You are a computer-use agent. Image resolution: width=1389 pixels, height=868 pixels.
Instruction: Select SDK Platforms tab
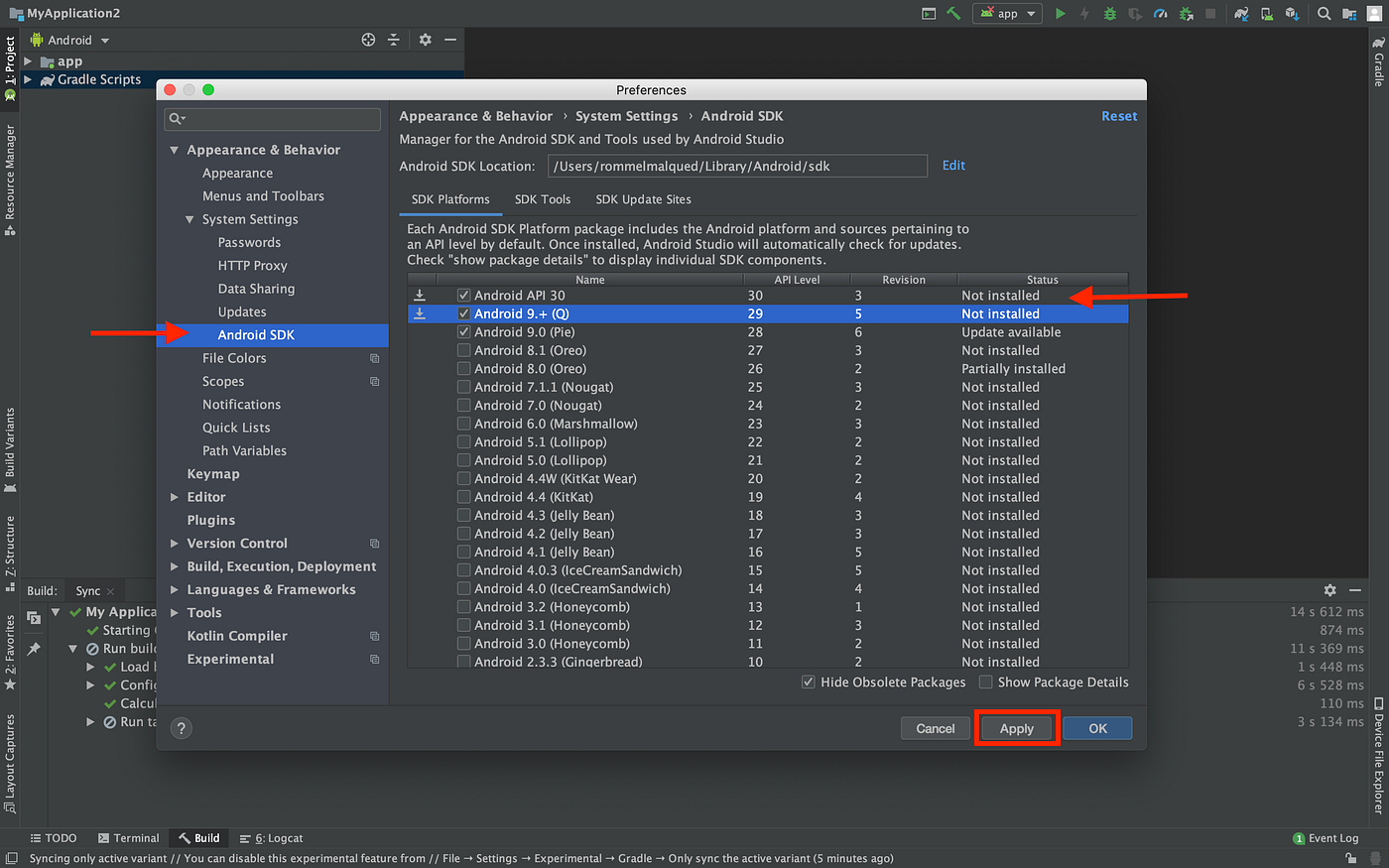(x=450, y=199)
